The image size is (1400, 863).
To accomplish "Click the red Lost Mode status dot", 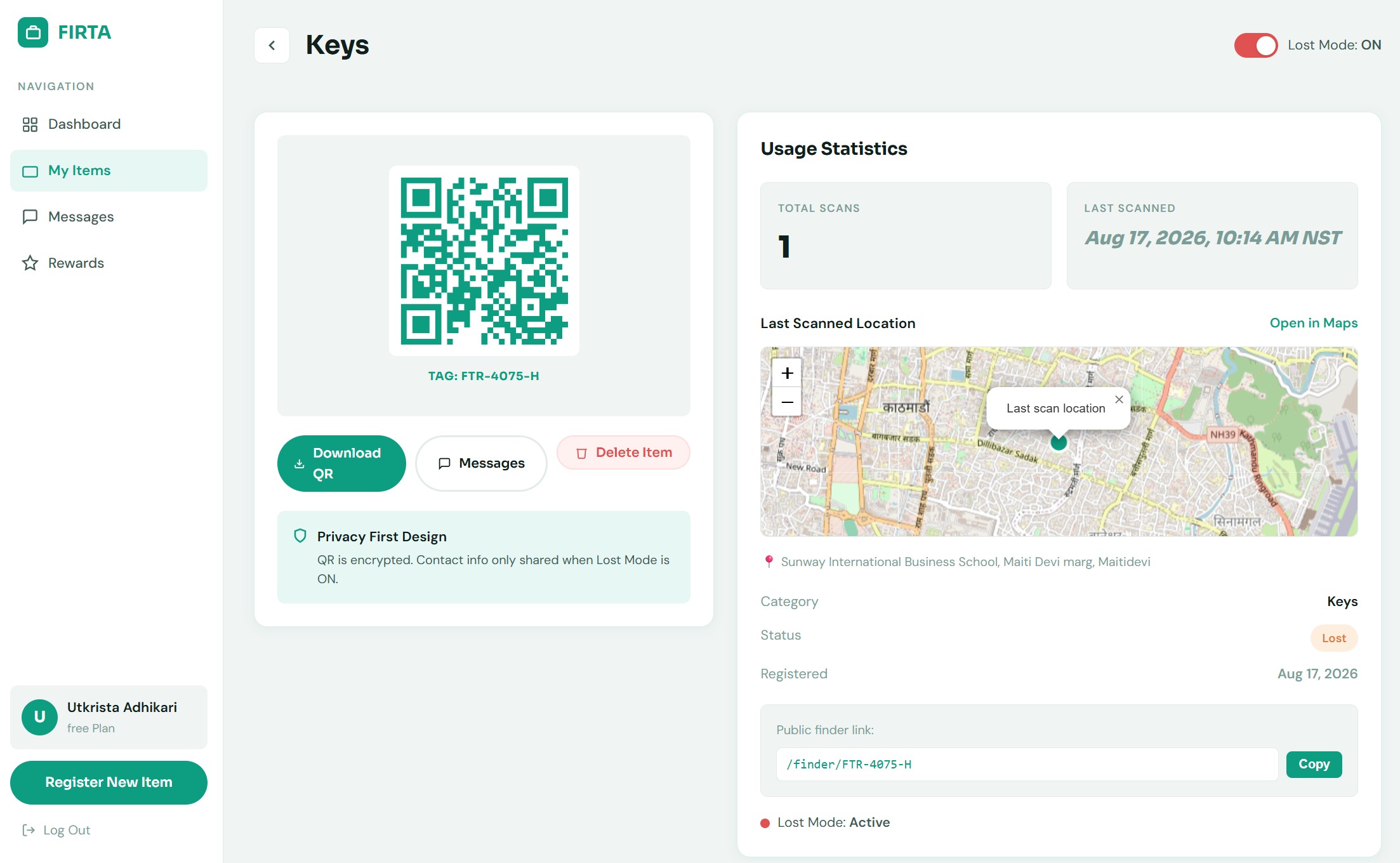I will 765,823.
